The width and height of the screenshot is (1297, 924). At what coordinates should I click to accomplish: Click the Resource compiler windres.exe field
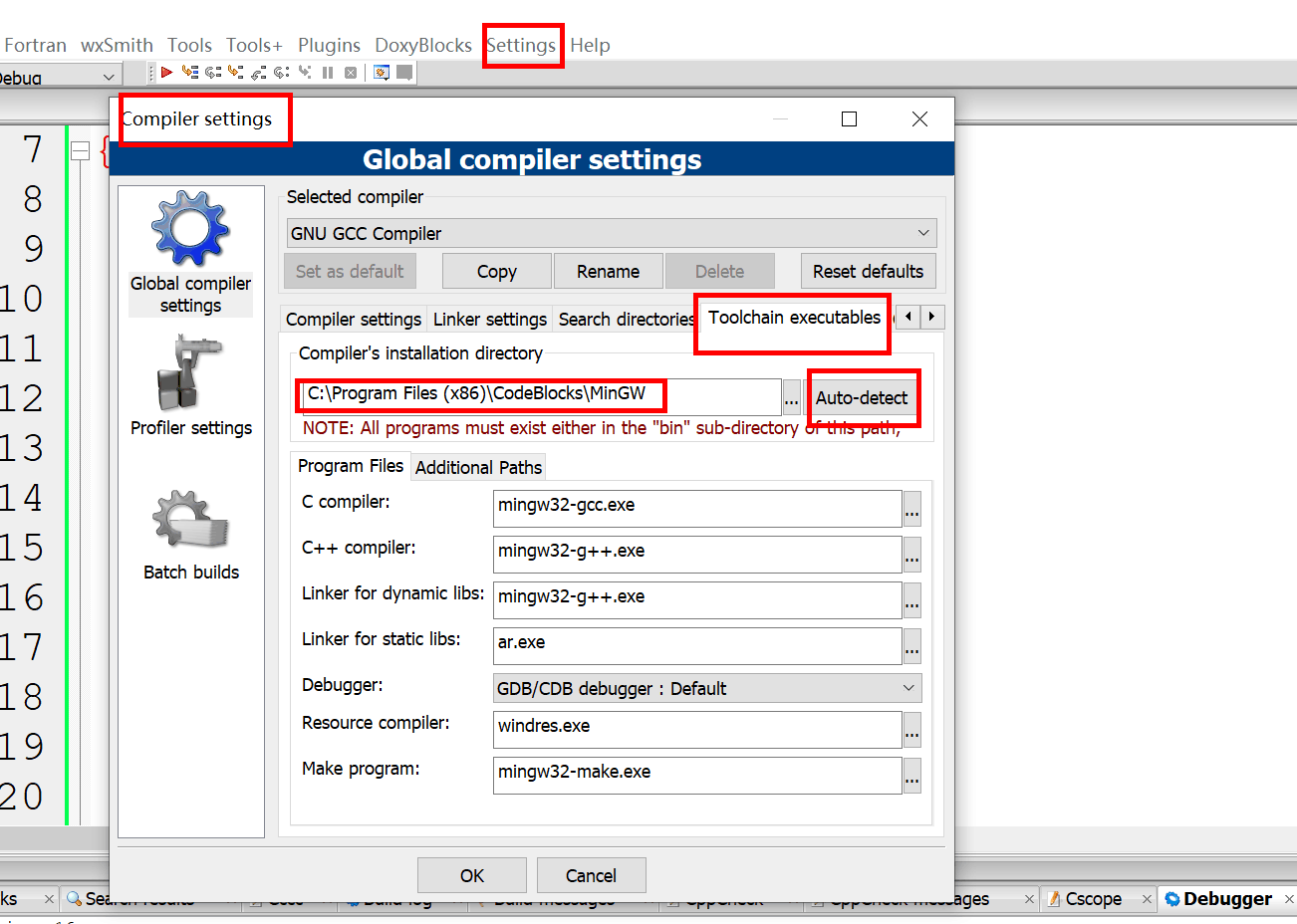pyautogui.click(x=697, y=730)
